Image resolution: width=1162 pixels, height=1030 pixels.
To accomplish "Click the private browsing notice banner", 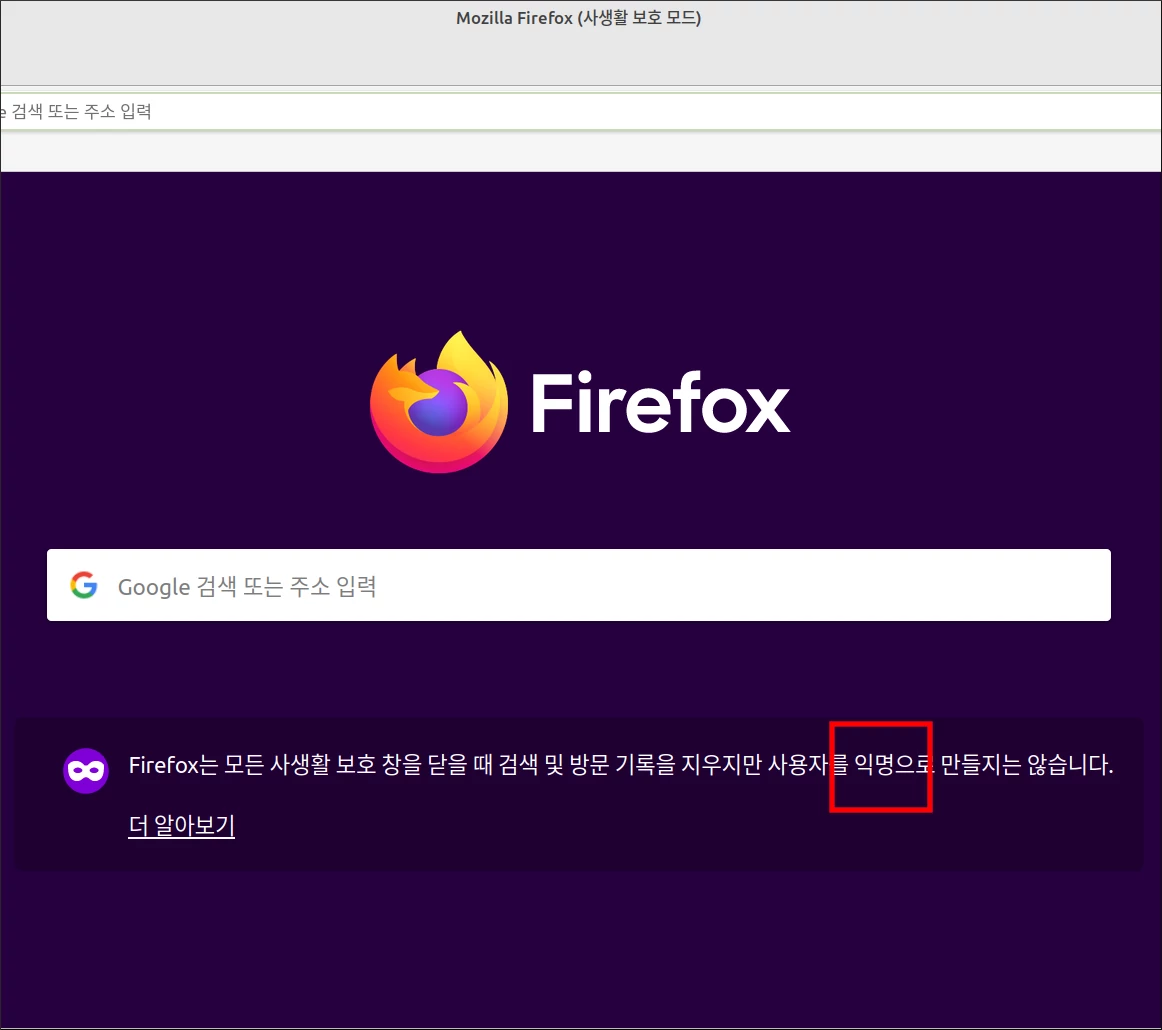I will (x=578, y=793).
